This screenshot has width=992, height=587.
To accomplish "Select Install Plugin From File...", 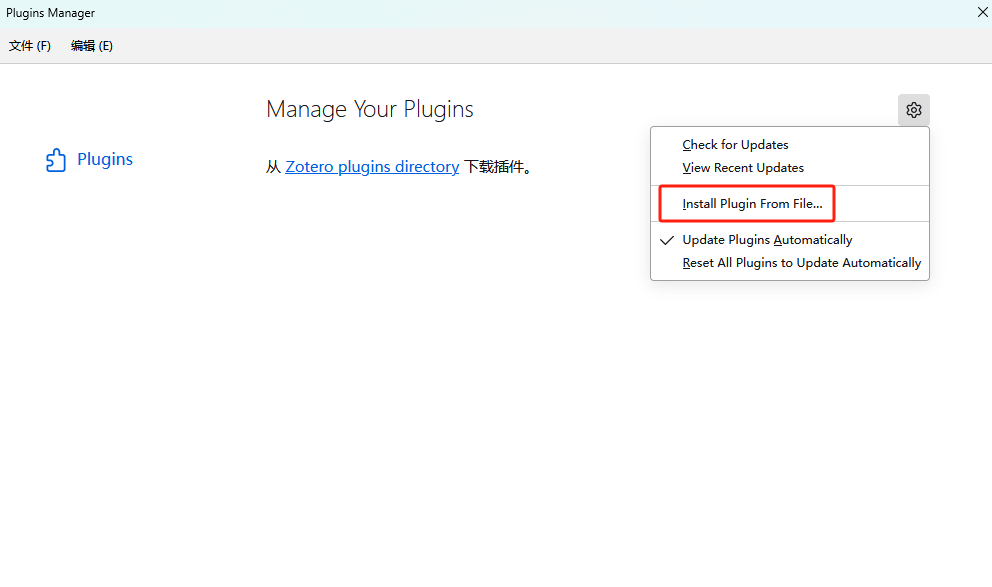I will 752,204.
